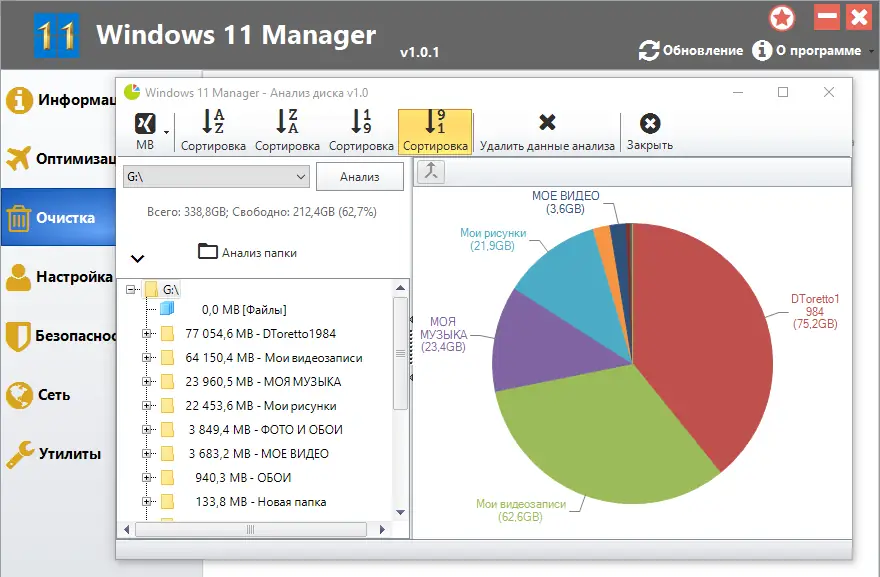Collapse the G:\ root tree node
Viewport: 880px width, 577px height.
[131, 290]
